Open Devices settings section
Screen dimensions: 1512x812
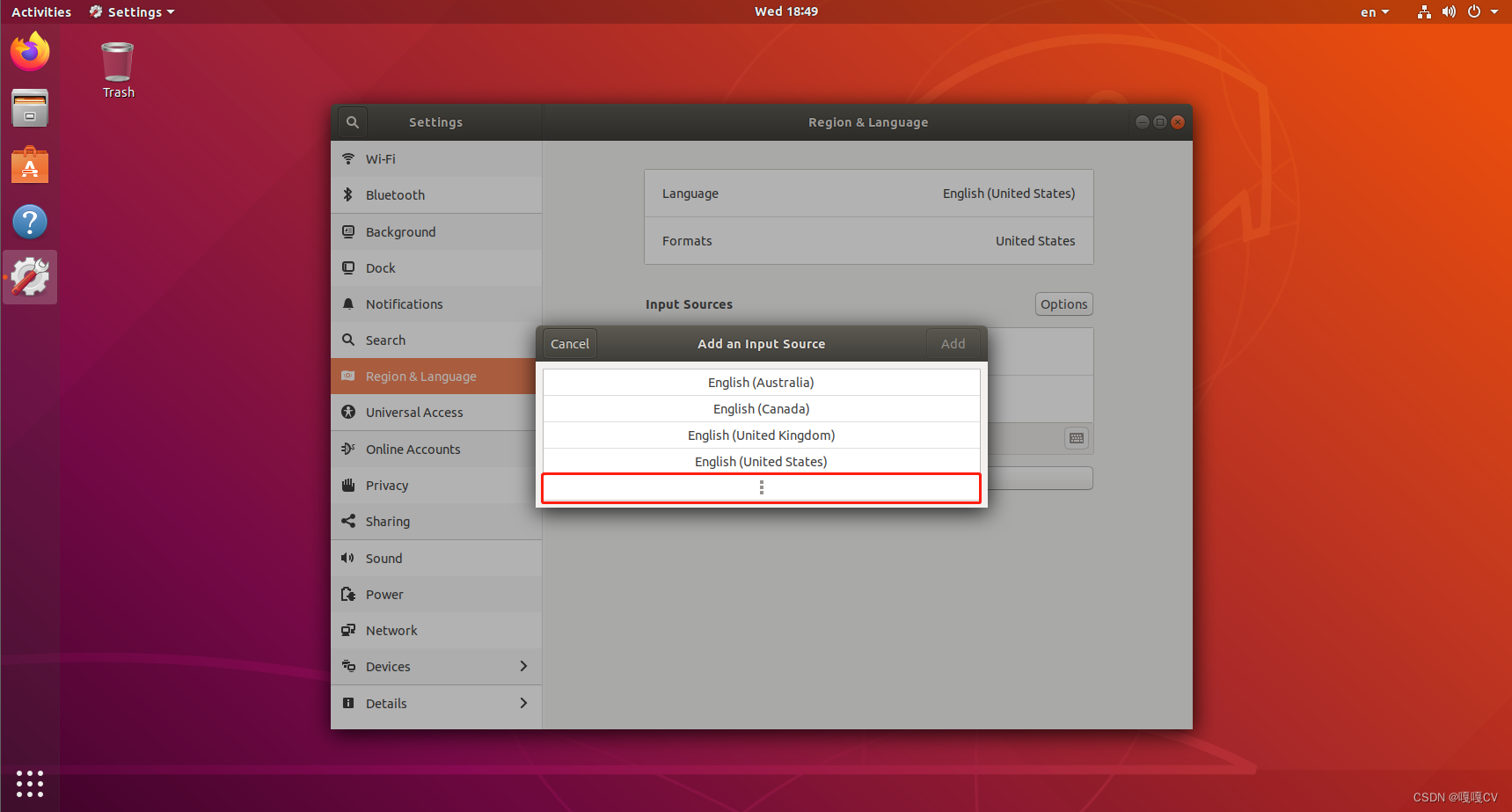click(x=436, y=666)
